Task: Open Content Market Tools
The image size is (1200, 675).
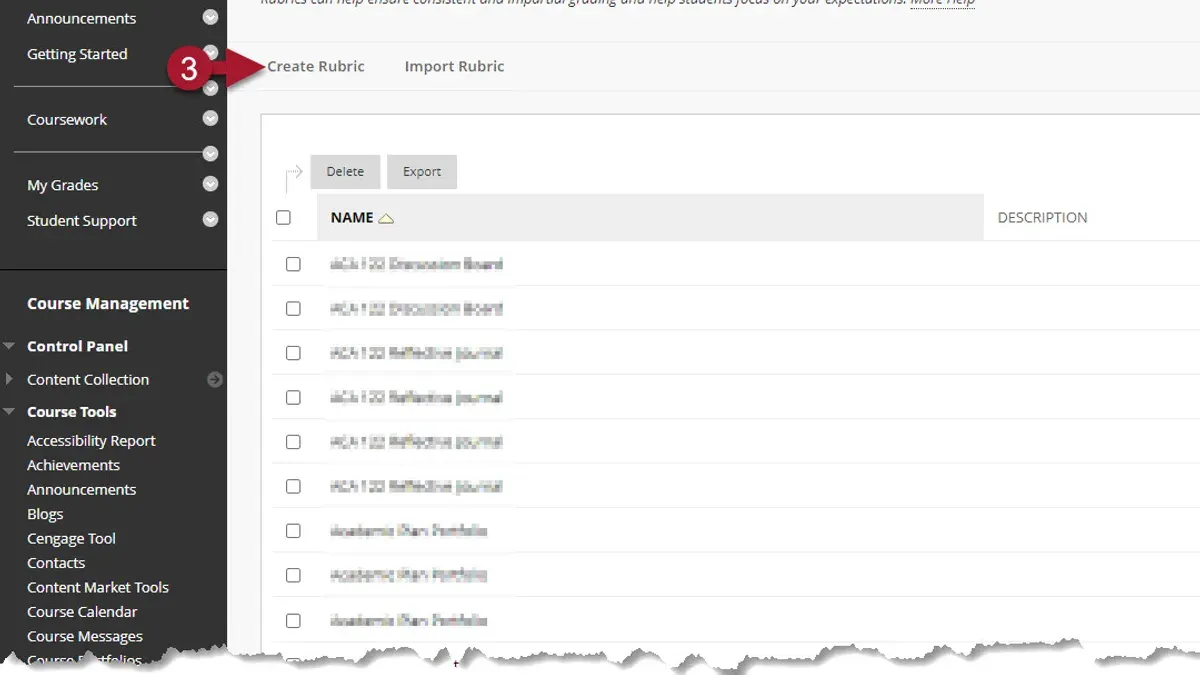Action: [98, 587]
